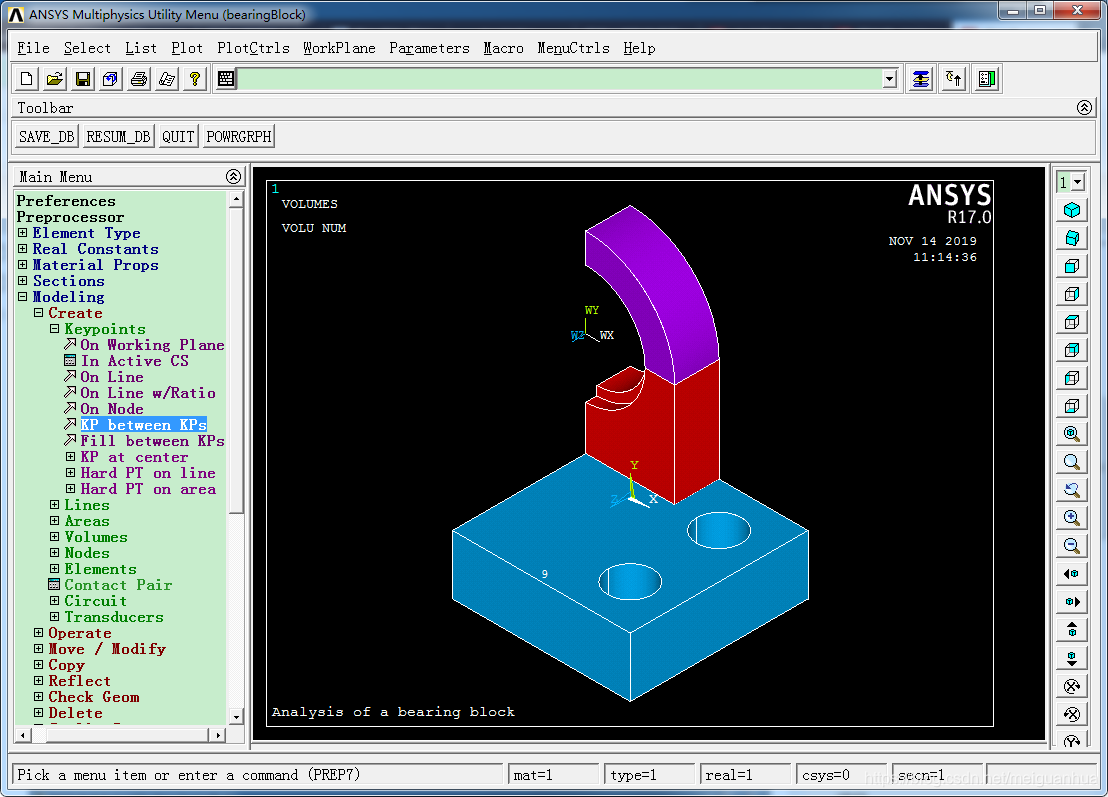This screenshot has height=797, width=1108.
Task: Expand the Operate node
Action: click(39, 632)
